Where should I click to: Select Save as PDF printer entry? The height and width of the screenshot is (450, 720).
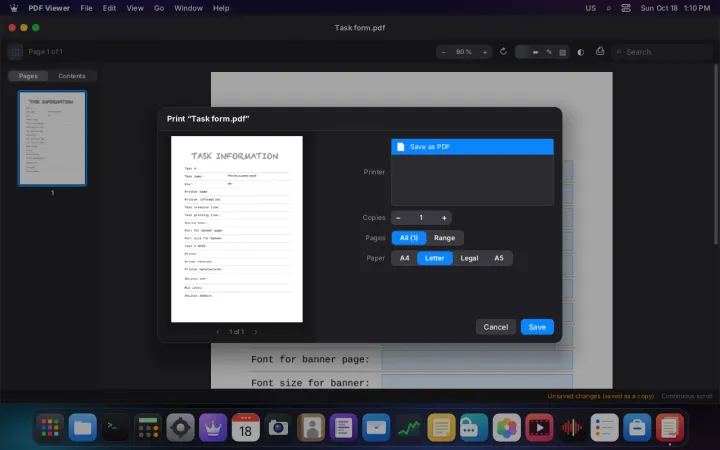(472, 146)
